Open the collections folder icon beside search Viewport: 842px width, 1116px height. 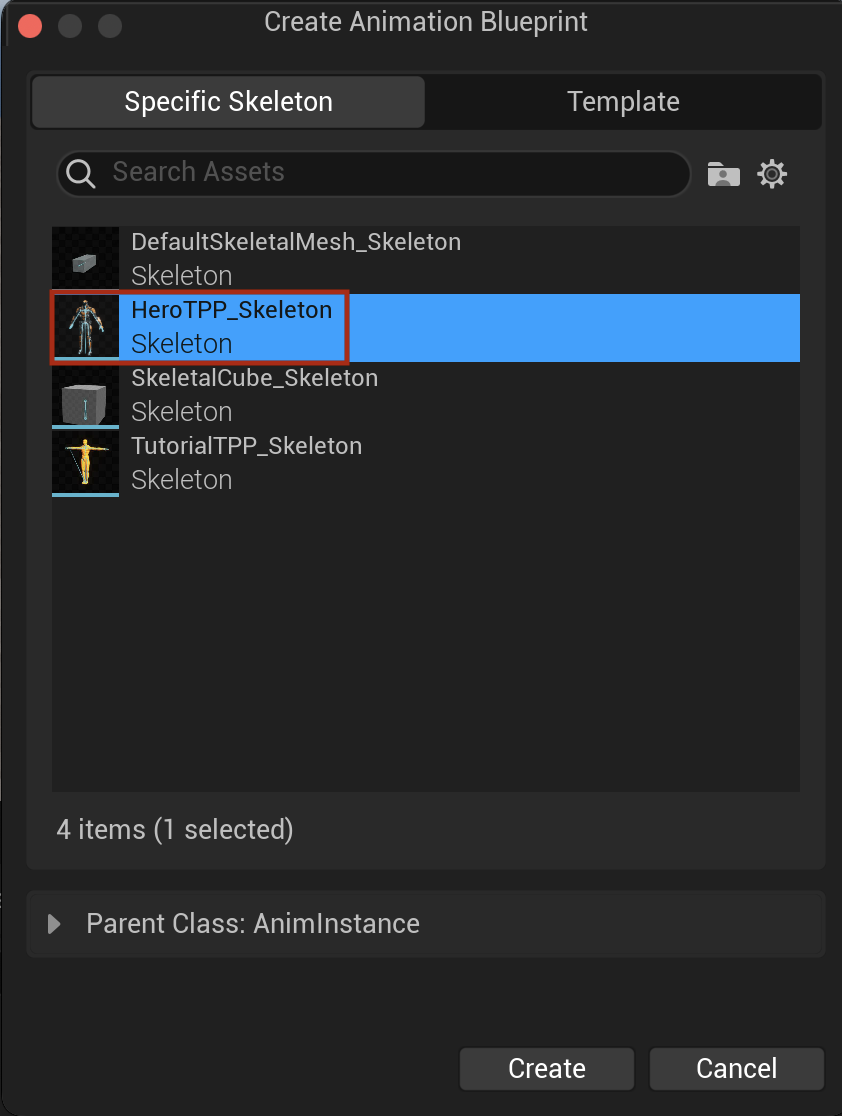[723, 174]
